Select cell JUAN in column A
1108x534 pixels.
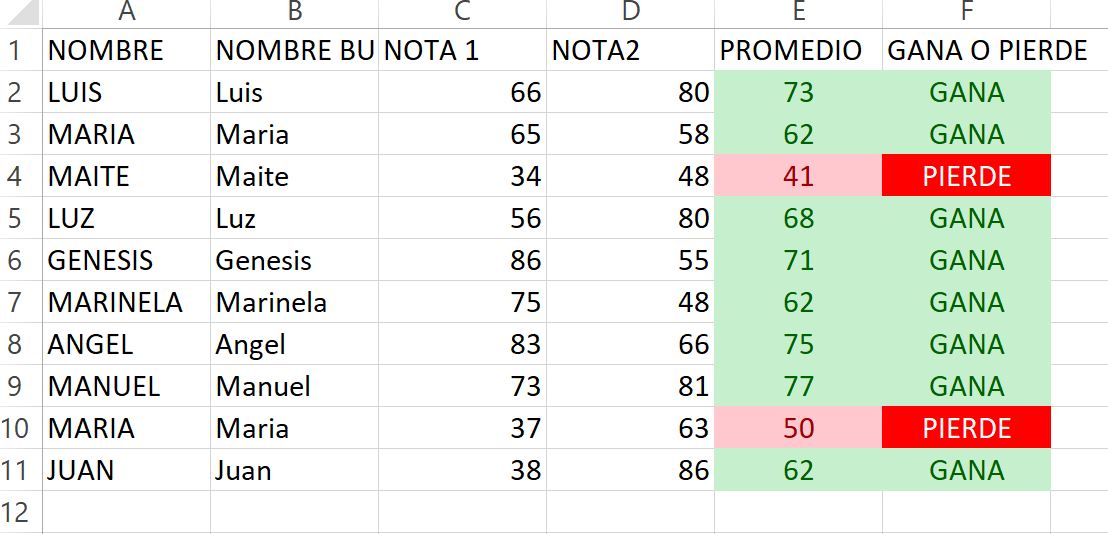pyautogui.click(x=126, y=470)
